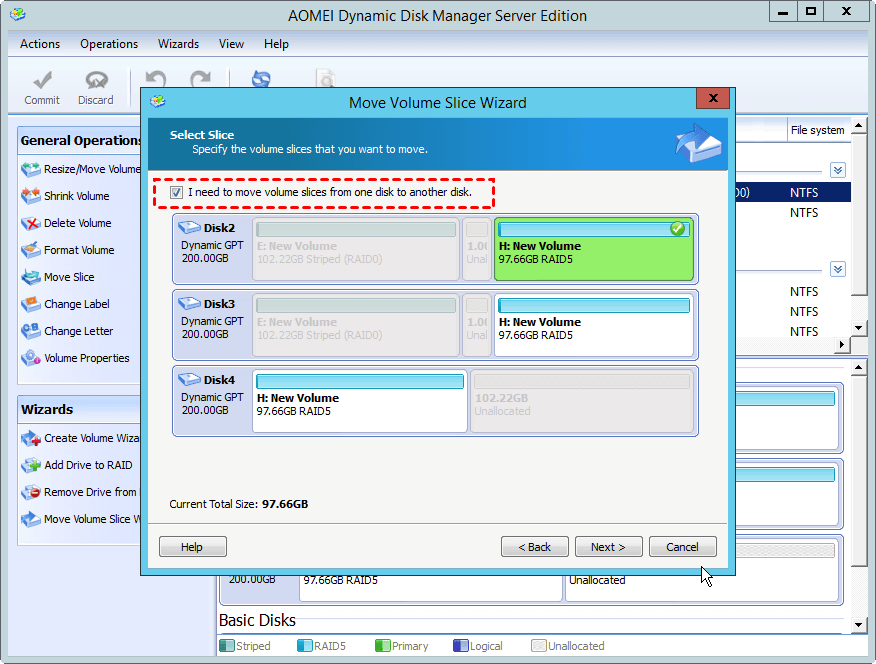This screenshot has height=664, width=876.
Task: Click disk map scrollbar up arrow
Action: click(859, 367)
